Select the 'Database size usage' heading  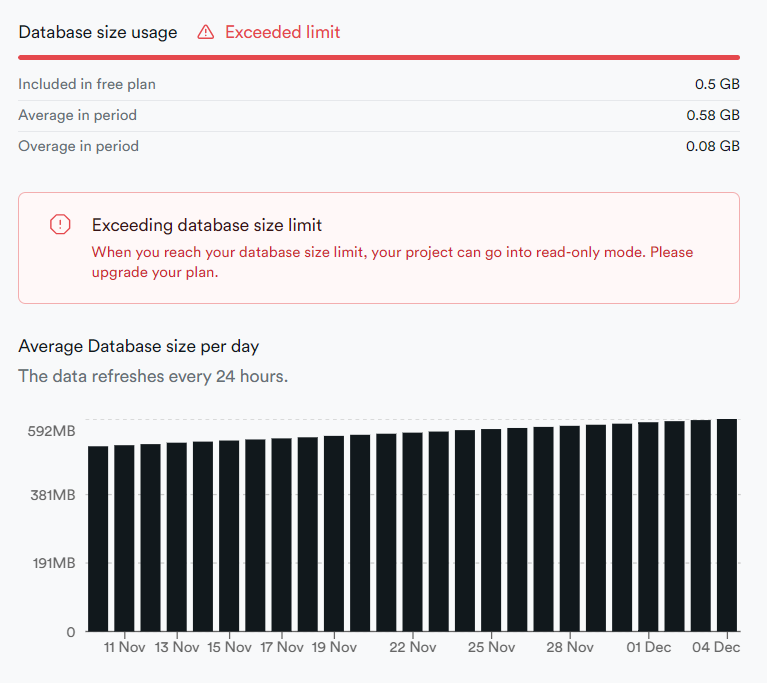pos(98,32)
